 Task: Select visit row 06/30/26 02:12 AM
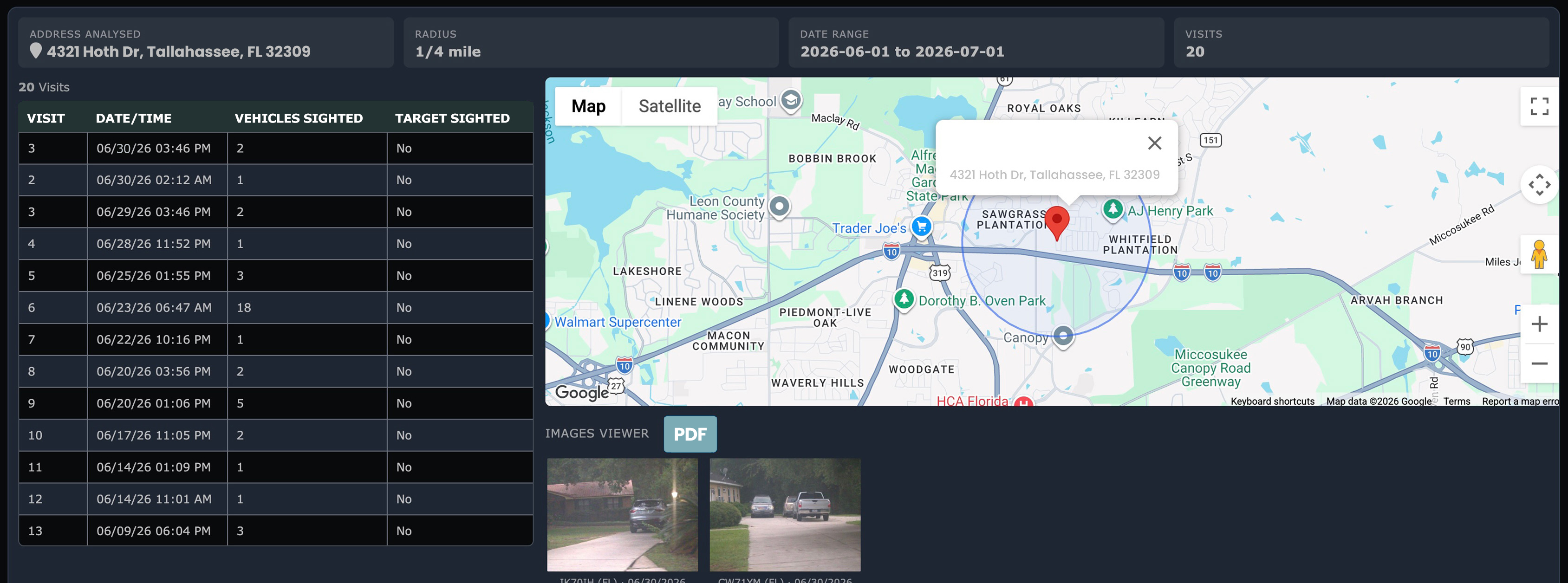click(276, 180)
